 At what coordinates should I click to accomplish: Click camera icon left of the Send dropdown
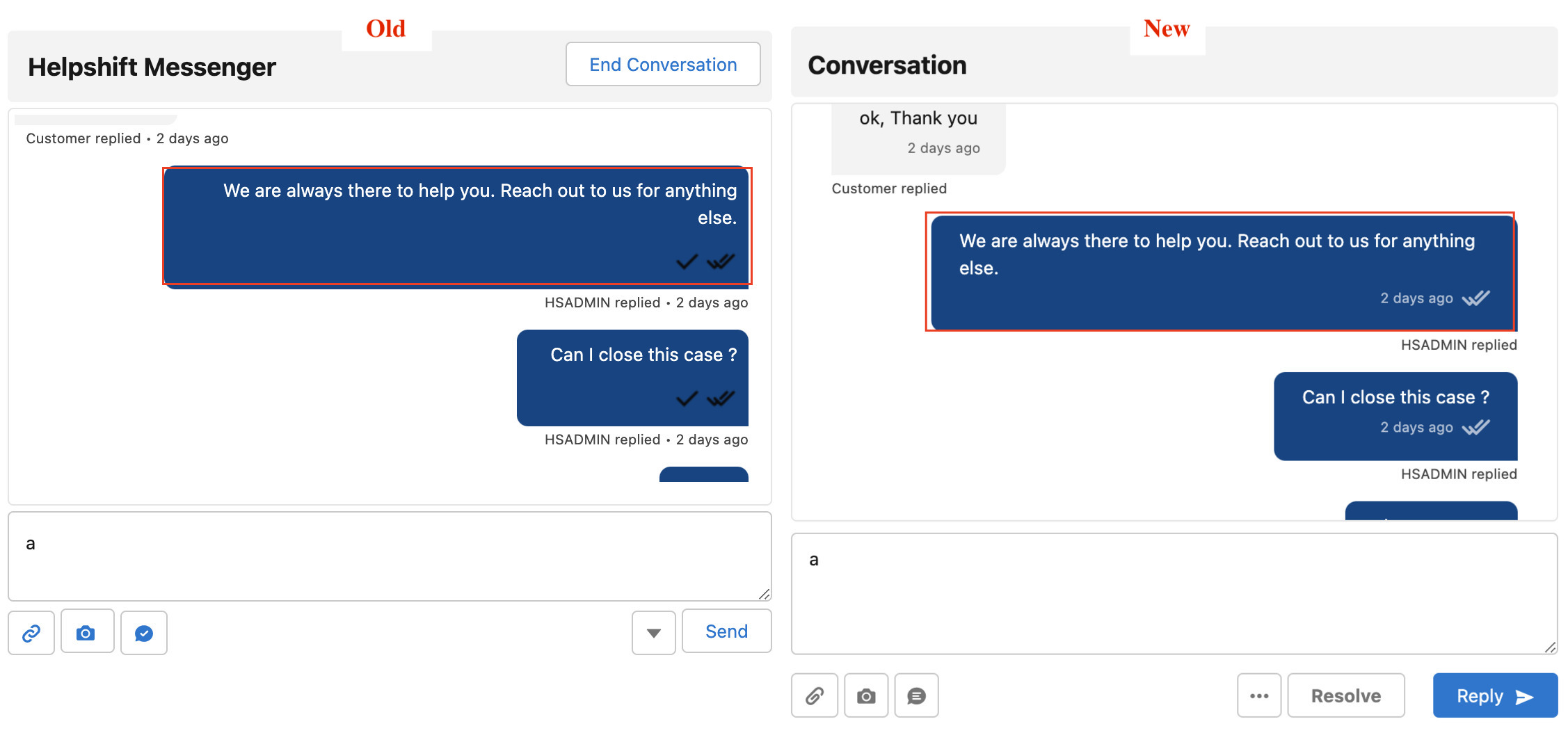(x=86, y=633)
